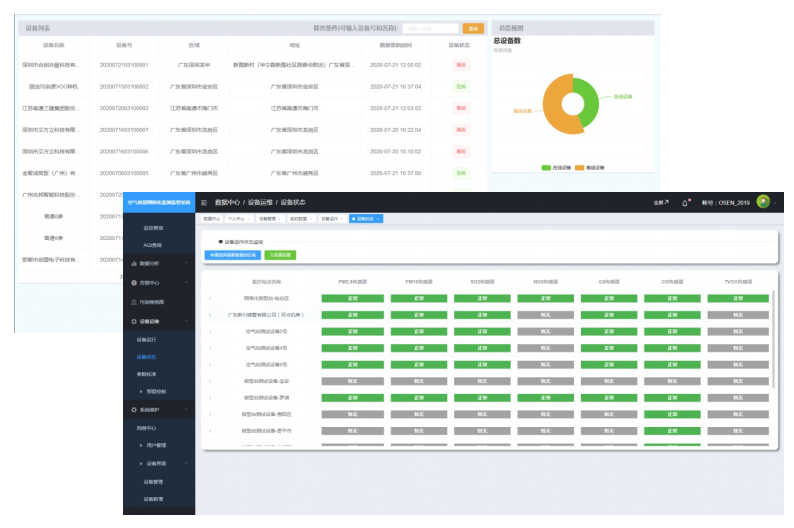Click the 告警中心 icon in sidebar
Screen dimensions: 794x528
point(134,282)
